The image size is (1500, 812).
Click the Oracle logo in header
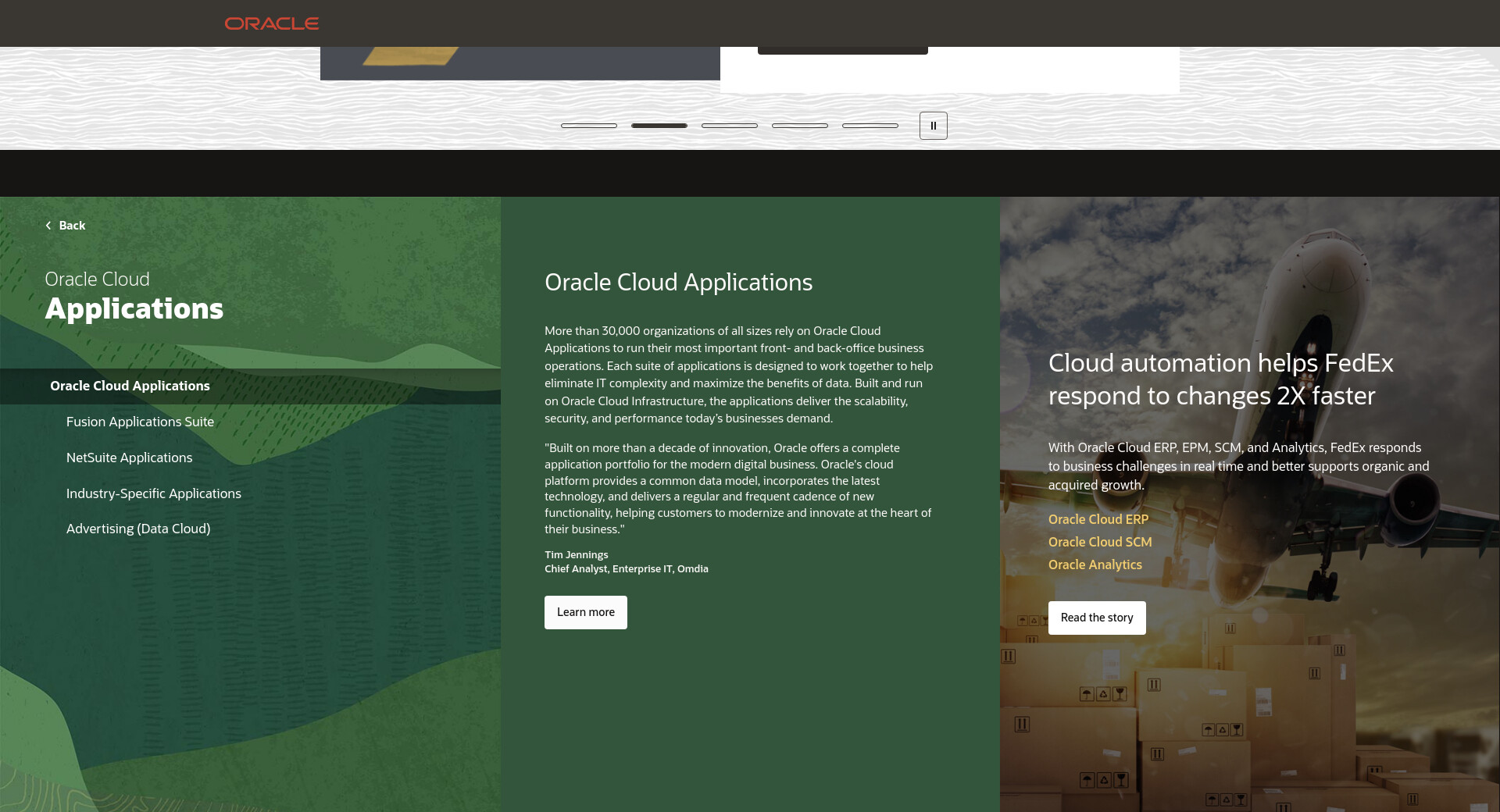(272, 23)
